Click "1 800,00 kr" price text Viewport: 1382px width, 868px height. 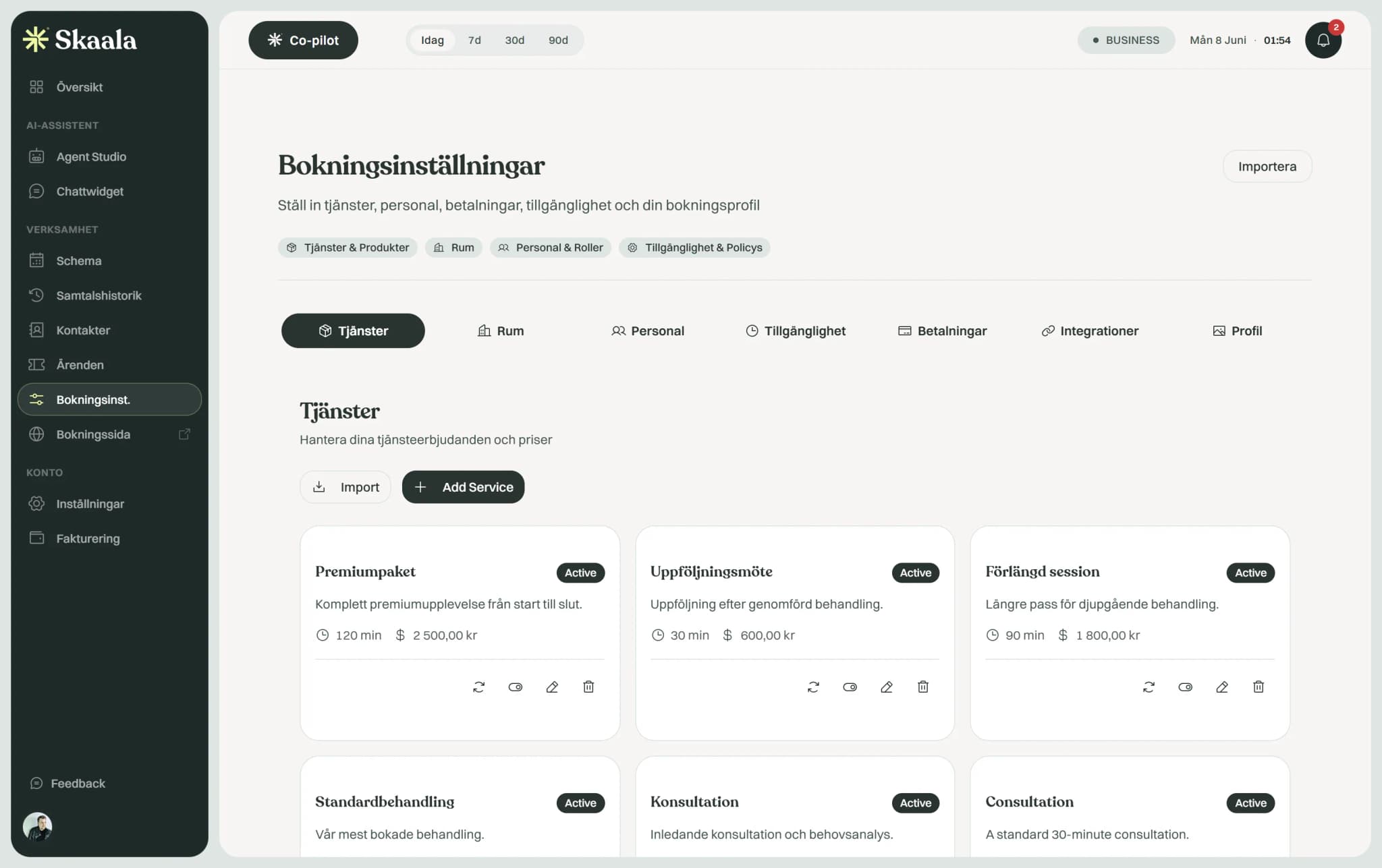[1107, 635]
